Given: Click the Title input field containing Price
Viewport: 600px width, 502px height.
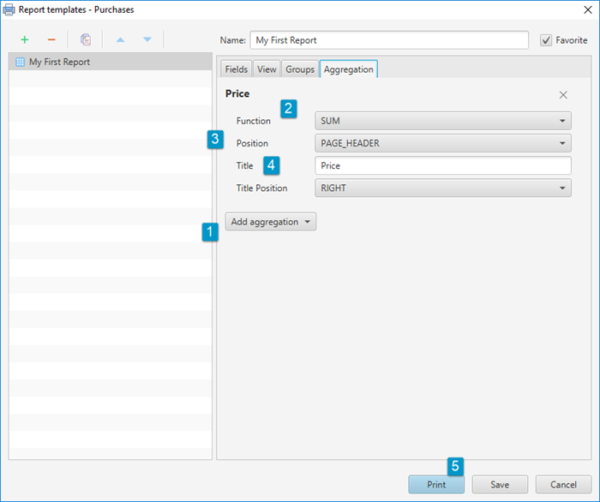Looking at the screenshot, I should [x=442, y=166].
